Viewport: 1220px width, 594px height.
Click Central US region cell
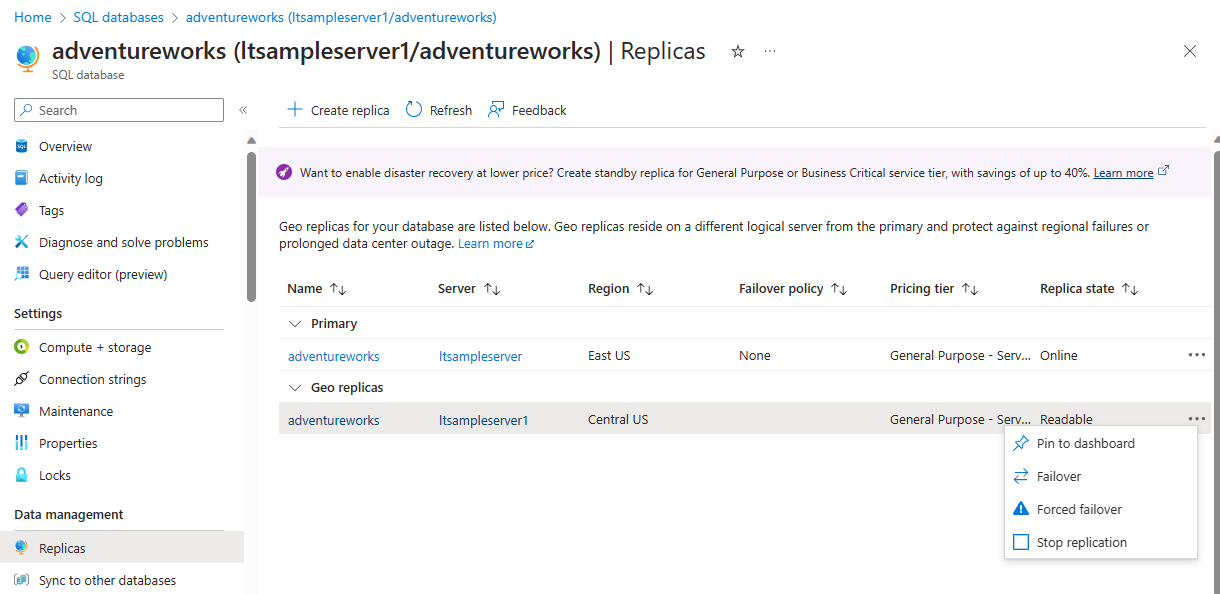pyautogui.click(x=618, y=420)
